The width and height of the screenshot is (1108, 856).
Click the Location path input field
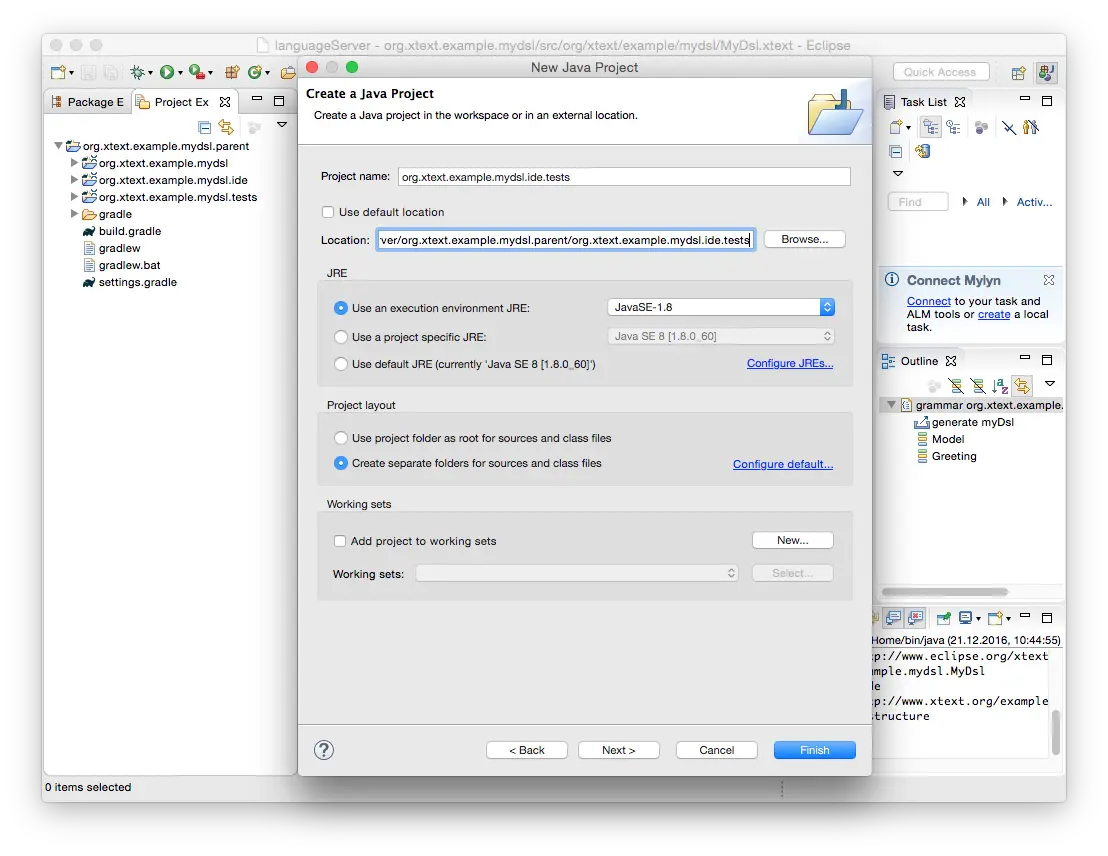point(565,240)
